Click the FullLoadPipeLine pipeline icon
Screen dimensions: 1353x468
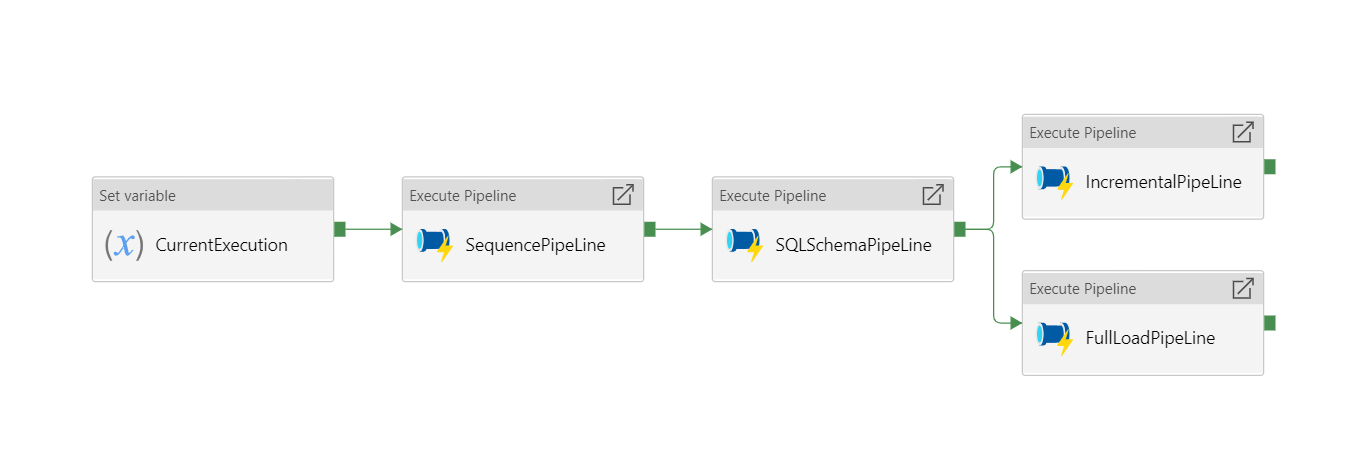[1055, 337]
